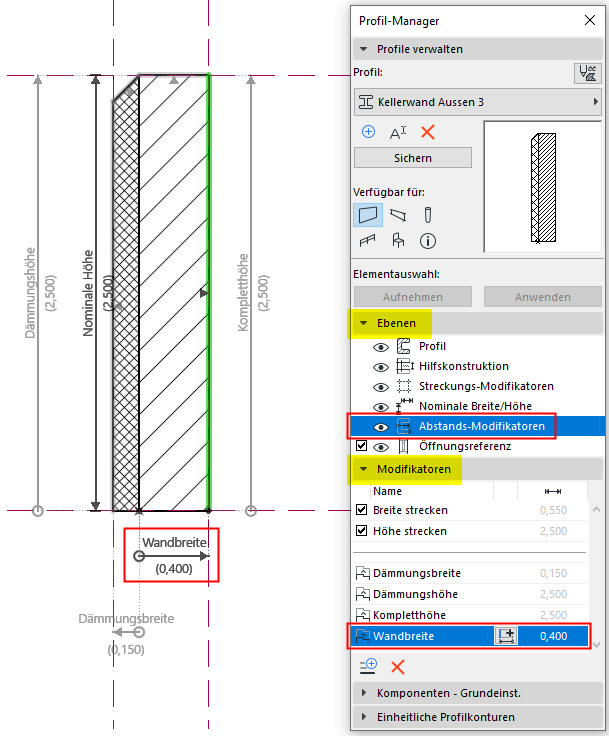609x736 pixels.
Task: Click the Abstands-Modifikatoren layer icon
Action: (403, 426)
